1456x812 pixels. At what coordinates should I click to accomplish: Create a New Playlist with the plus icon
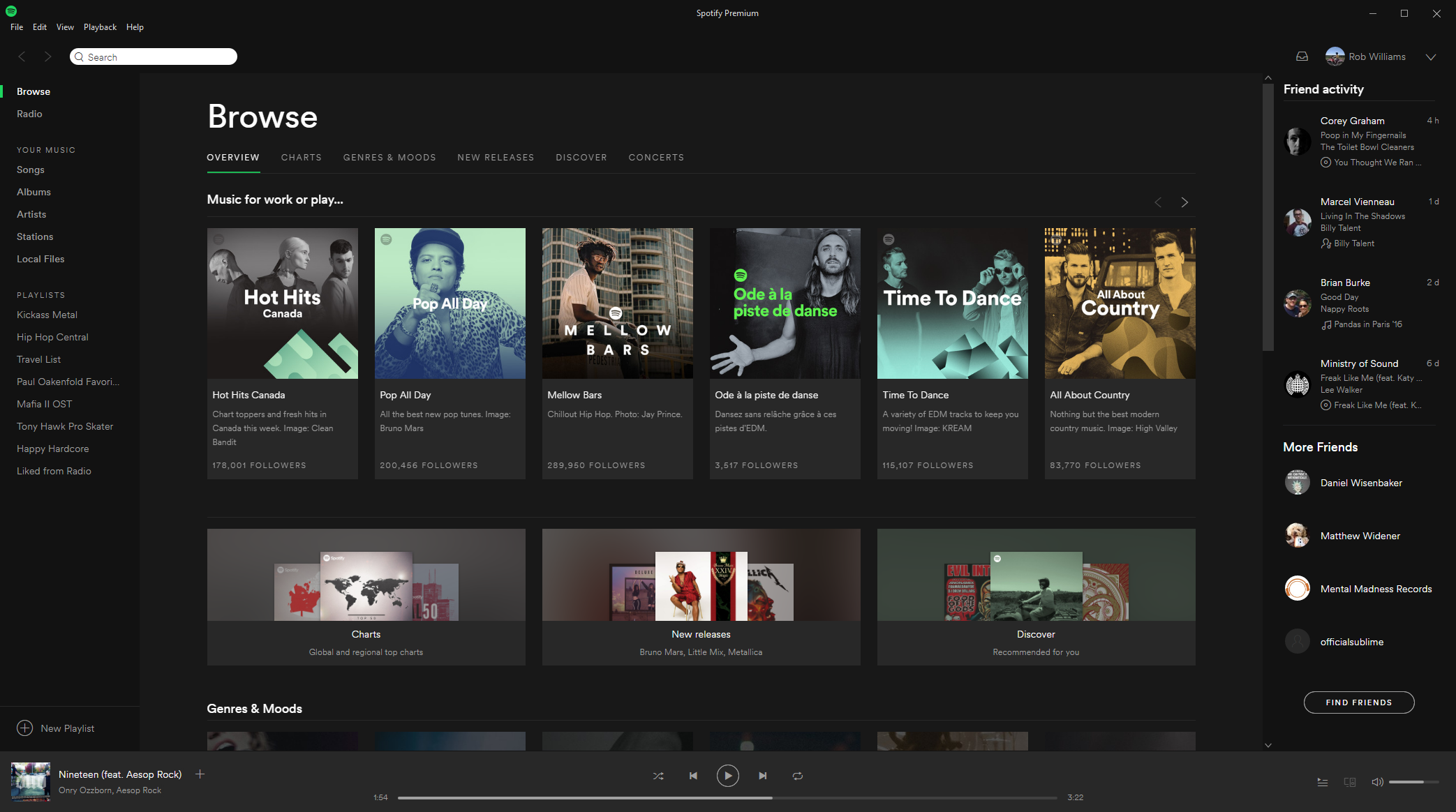click(x=24, y=728)
